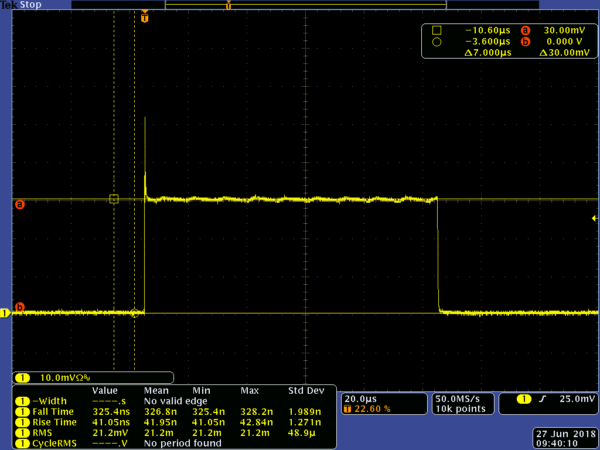Click the 27 Jun 2018 date stamp
The height and width of the screenshot is (450, 600).
[x=566, y=434]
